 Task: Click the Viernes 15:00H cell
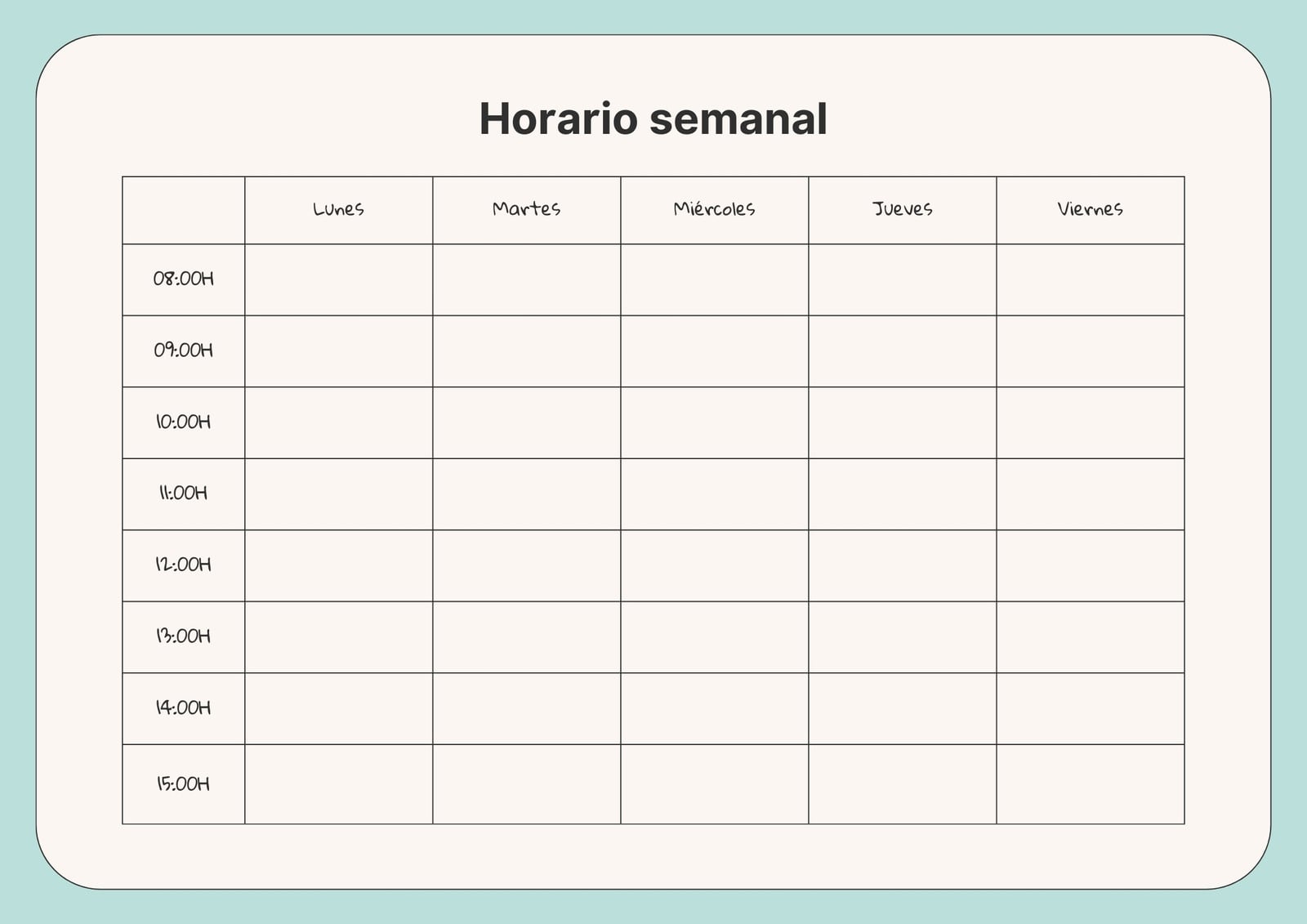coord(1091,784)
